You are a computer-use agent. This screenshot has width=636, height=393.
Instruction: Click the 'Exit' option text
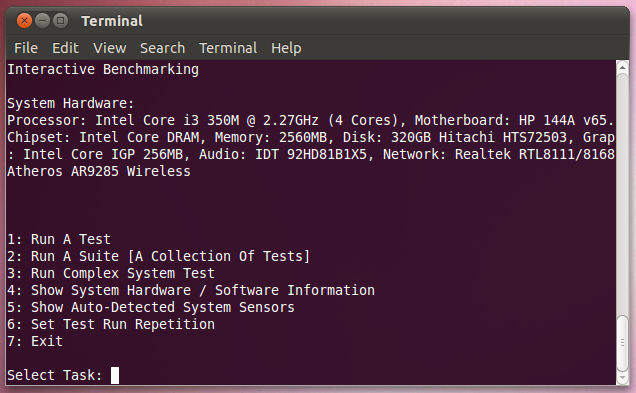coord(47,341)
